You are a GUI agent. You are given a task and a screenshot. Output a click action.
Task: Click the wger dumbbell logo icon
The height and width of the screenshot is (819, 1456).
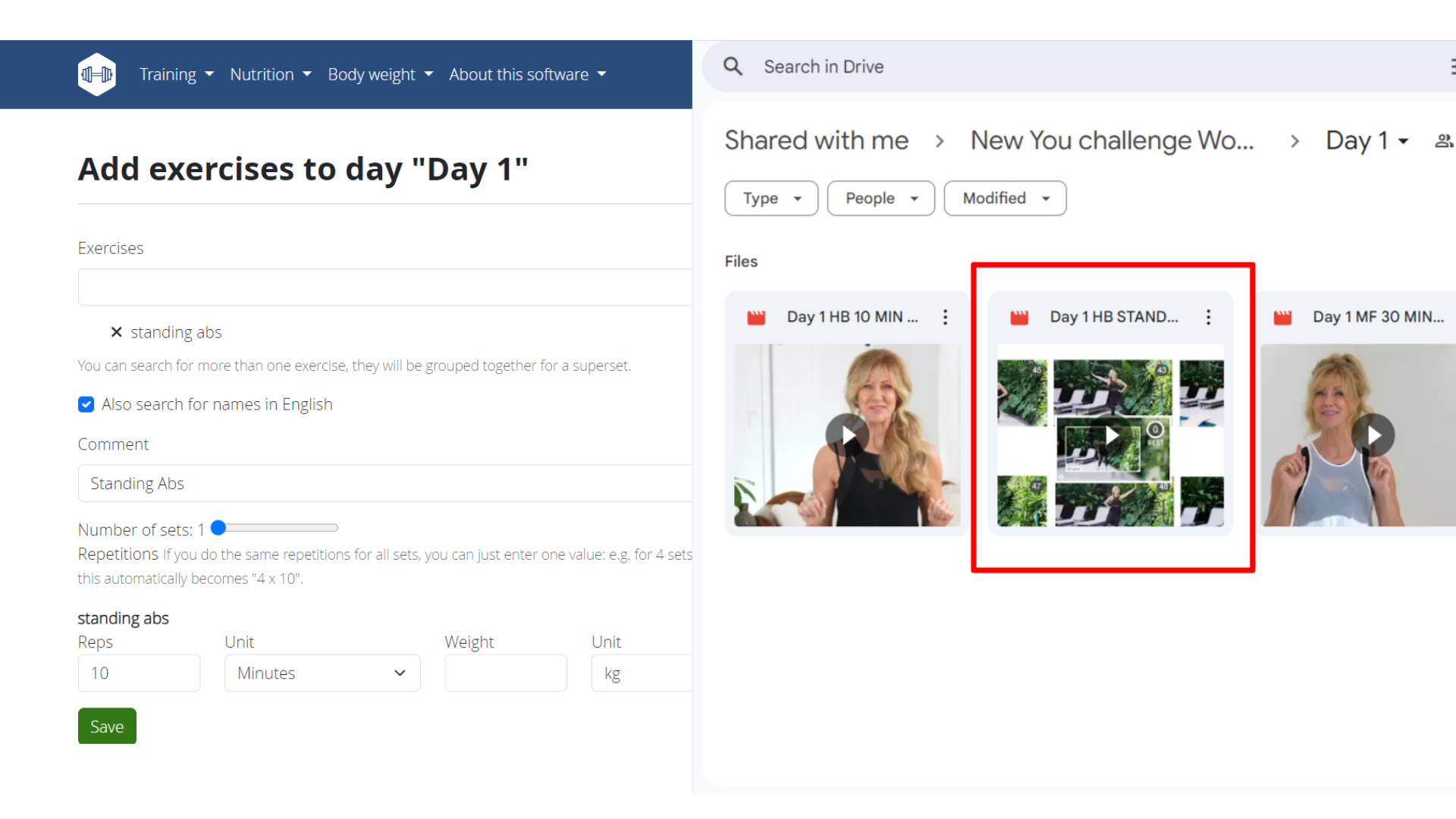pyautogui.click(x=97, y=74)
